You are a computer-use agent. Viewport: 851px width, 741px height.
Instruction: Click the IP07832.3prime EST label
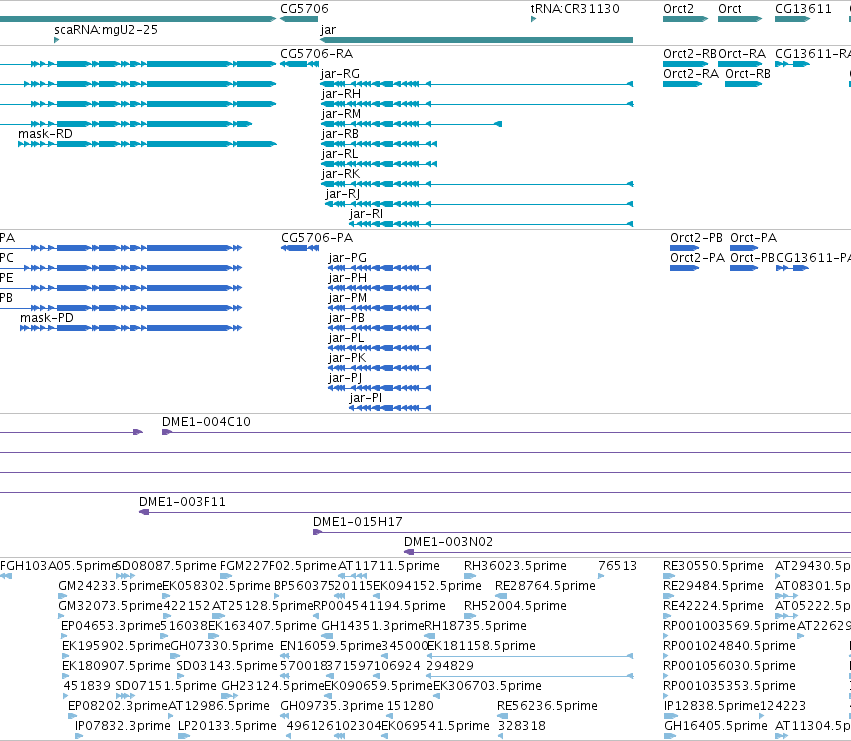point(123,726)
